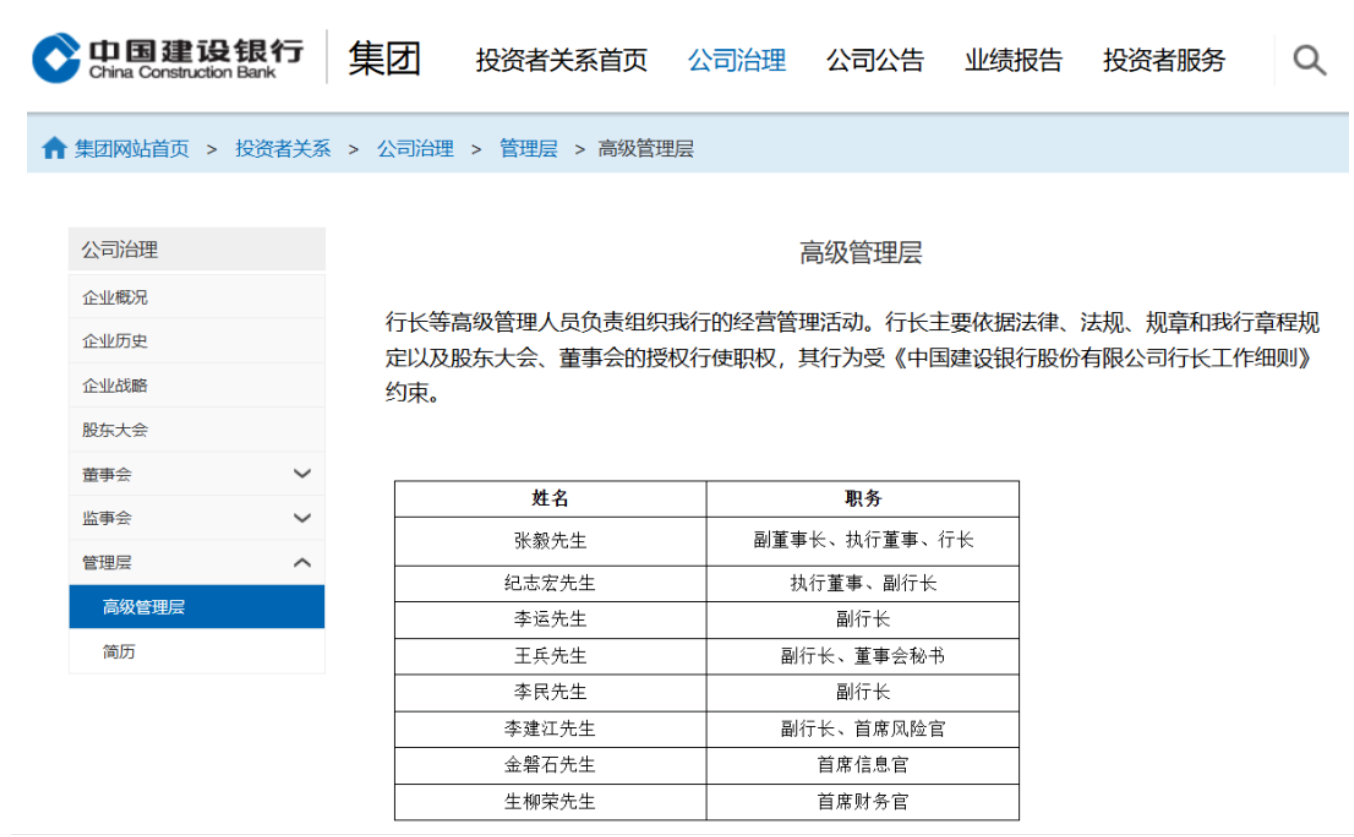The image size is (1354, 837).
Task: Click cell 首席信息官
Action: (863, 766)
